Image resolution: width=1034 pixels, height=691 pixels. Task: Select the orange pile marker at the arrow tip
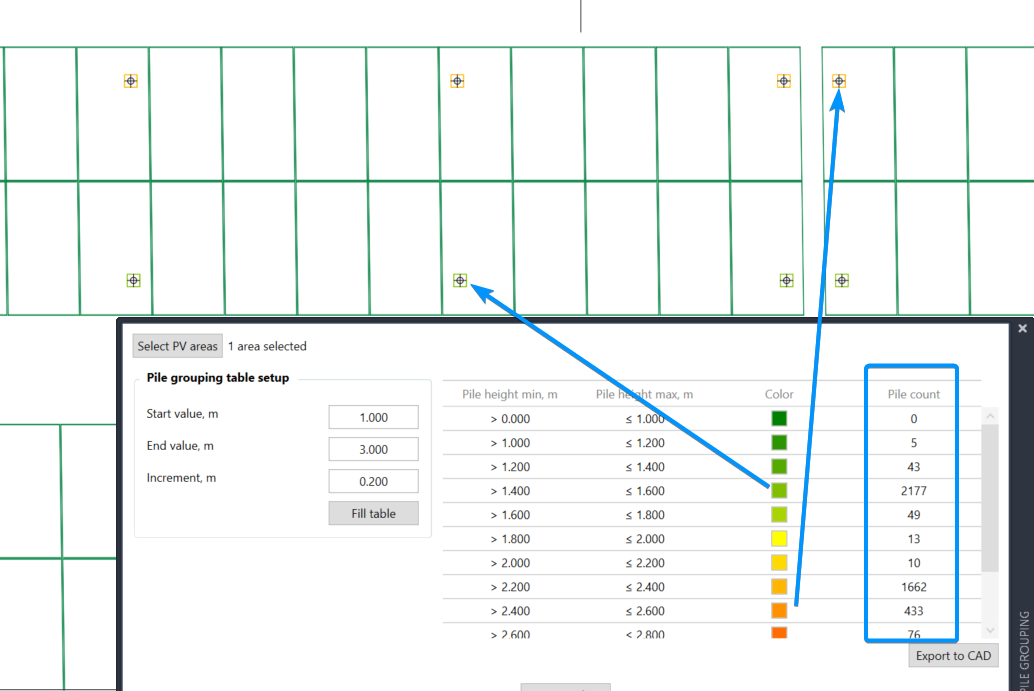coord(839,81)
